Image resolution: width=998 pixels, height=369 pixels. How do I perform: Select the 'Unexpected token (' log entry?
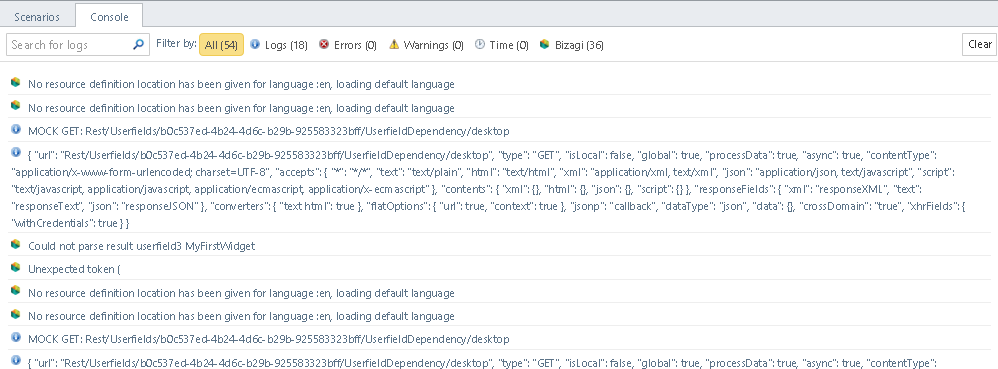499,268
